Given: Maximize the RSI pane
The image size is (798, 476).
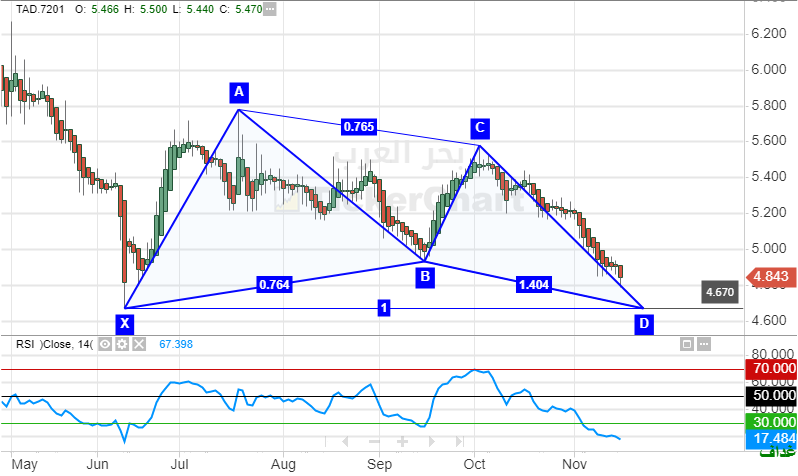Looking at the screenshot, I should coord(687,344).
